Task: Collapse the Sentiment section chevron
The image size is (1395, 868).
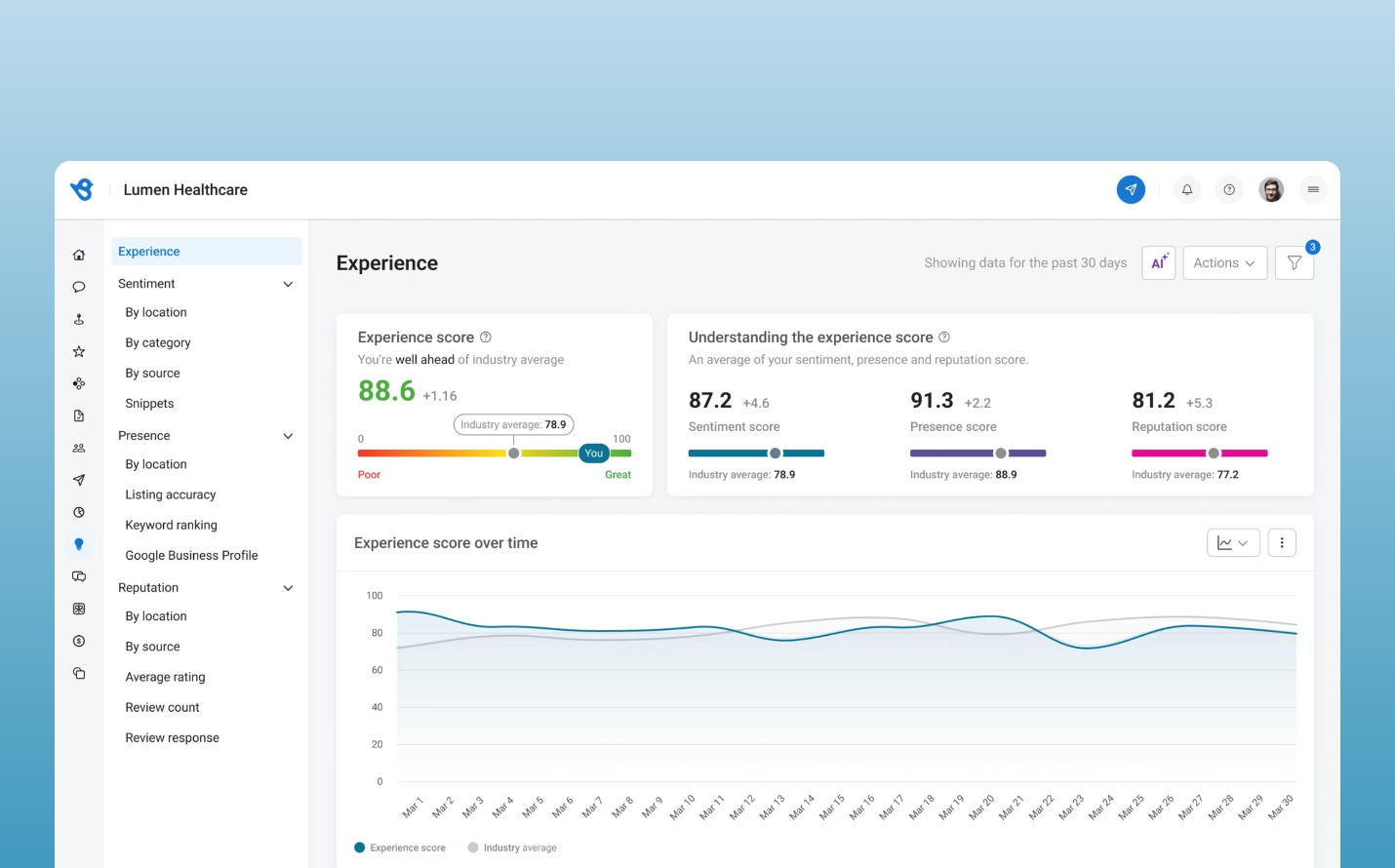Action: [x=288, y=284]
